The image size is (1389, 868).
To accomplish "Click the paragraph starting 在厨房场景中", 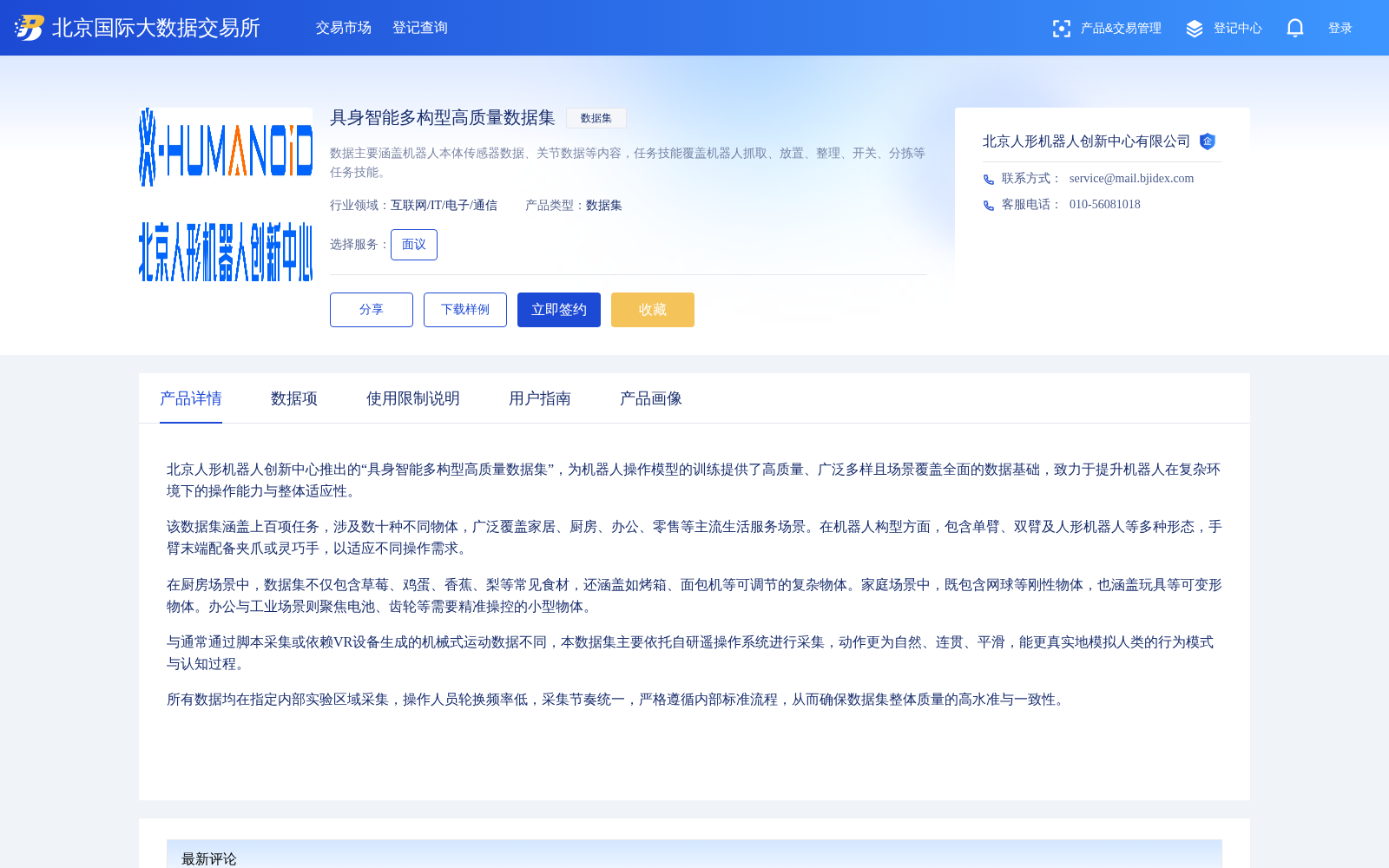I will click(x=694, y=595).
